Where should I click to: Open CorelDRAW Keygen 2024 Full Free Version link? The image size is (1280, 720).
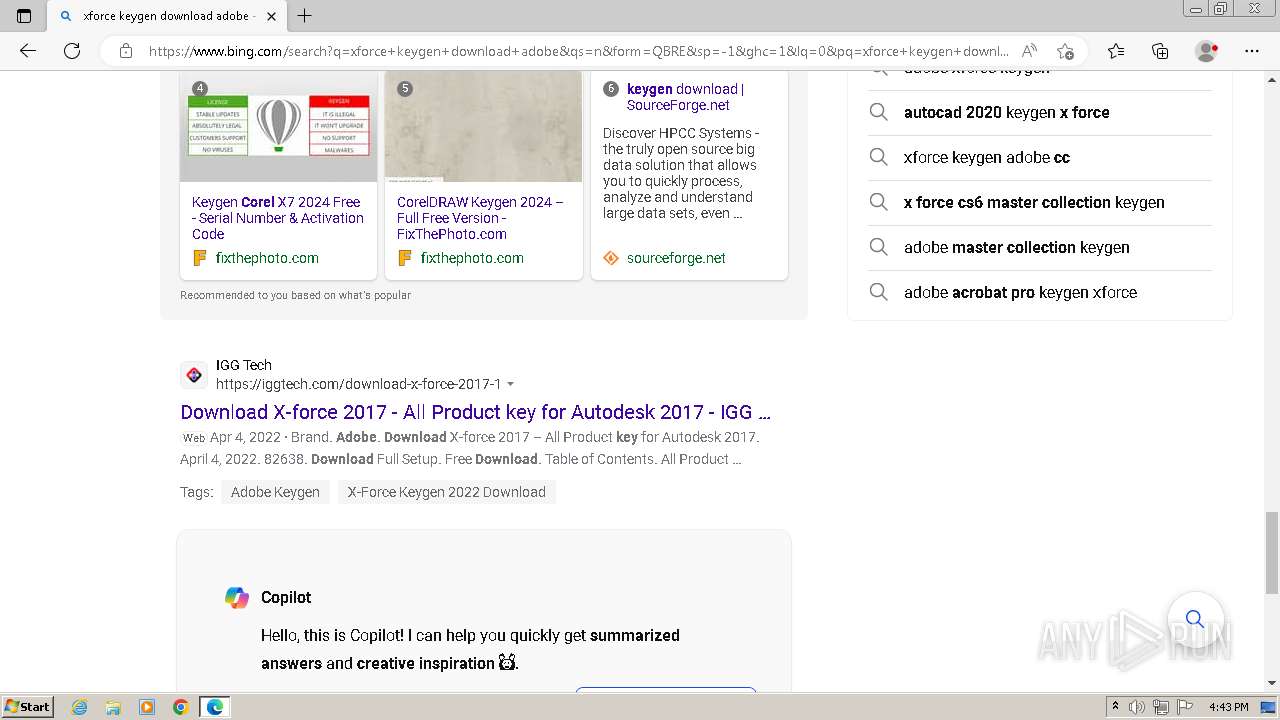[x=480, y=218]
